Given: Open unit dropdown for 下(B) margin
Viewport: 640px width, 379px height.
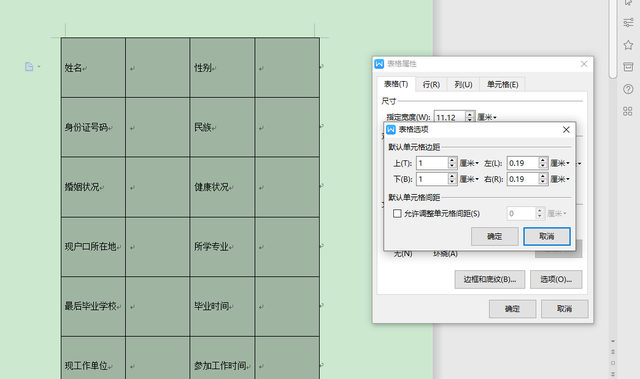Looking at the screenshot, I should [x=469, y=179].
